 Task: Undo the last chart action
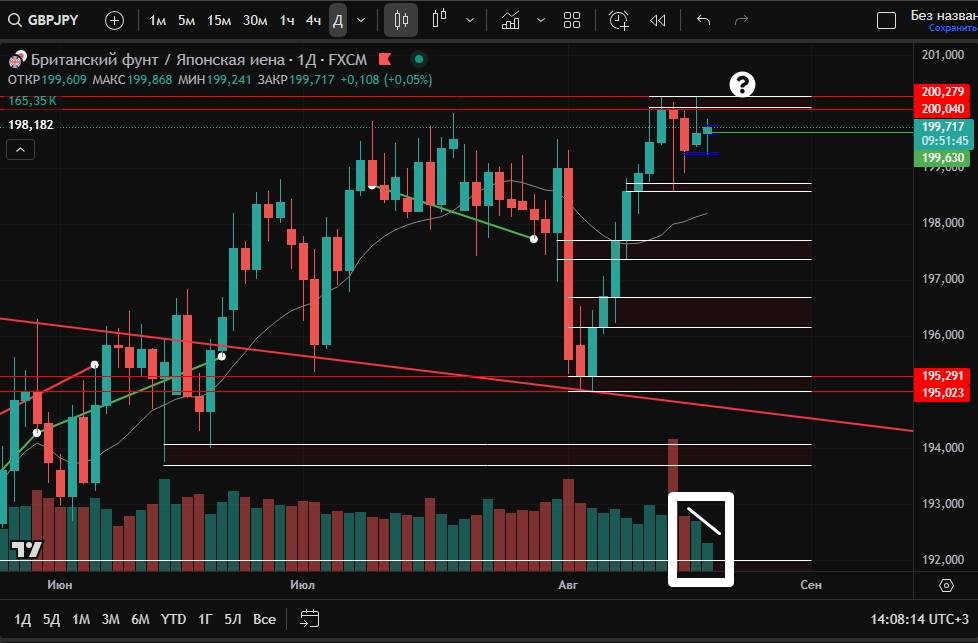click(x=703, y=20)
